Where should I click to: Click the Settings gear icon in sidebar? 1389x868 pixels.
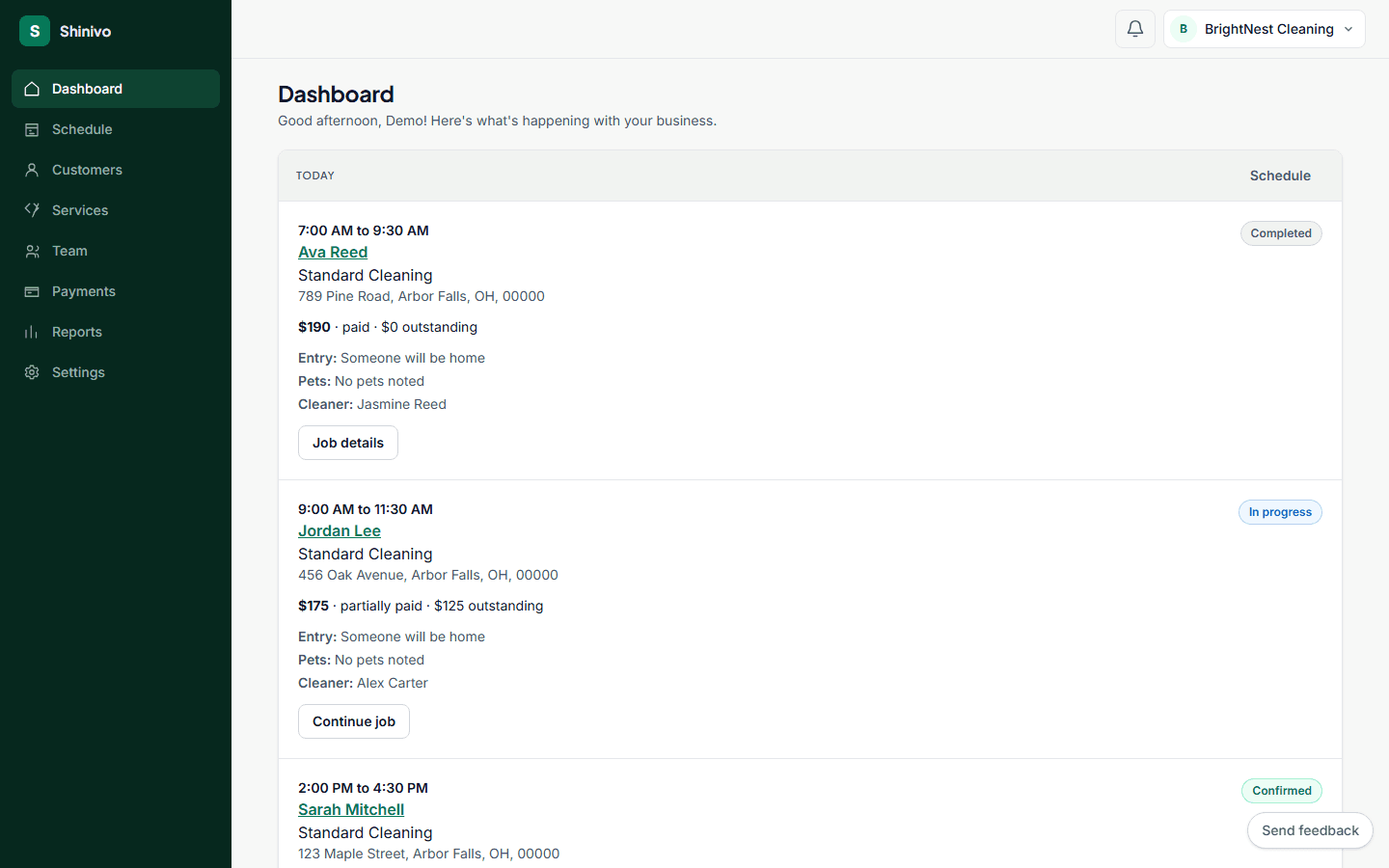32,372
